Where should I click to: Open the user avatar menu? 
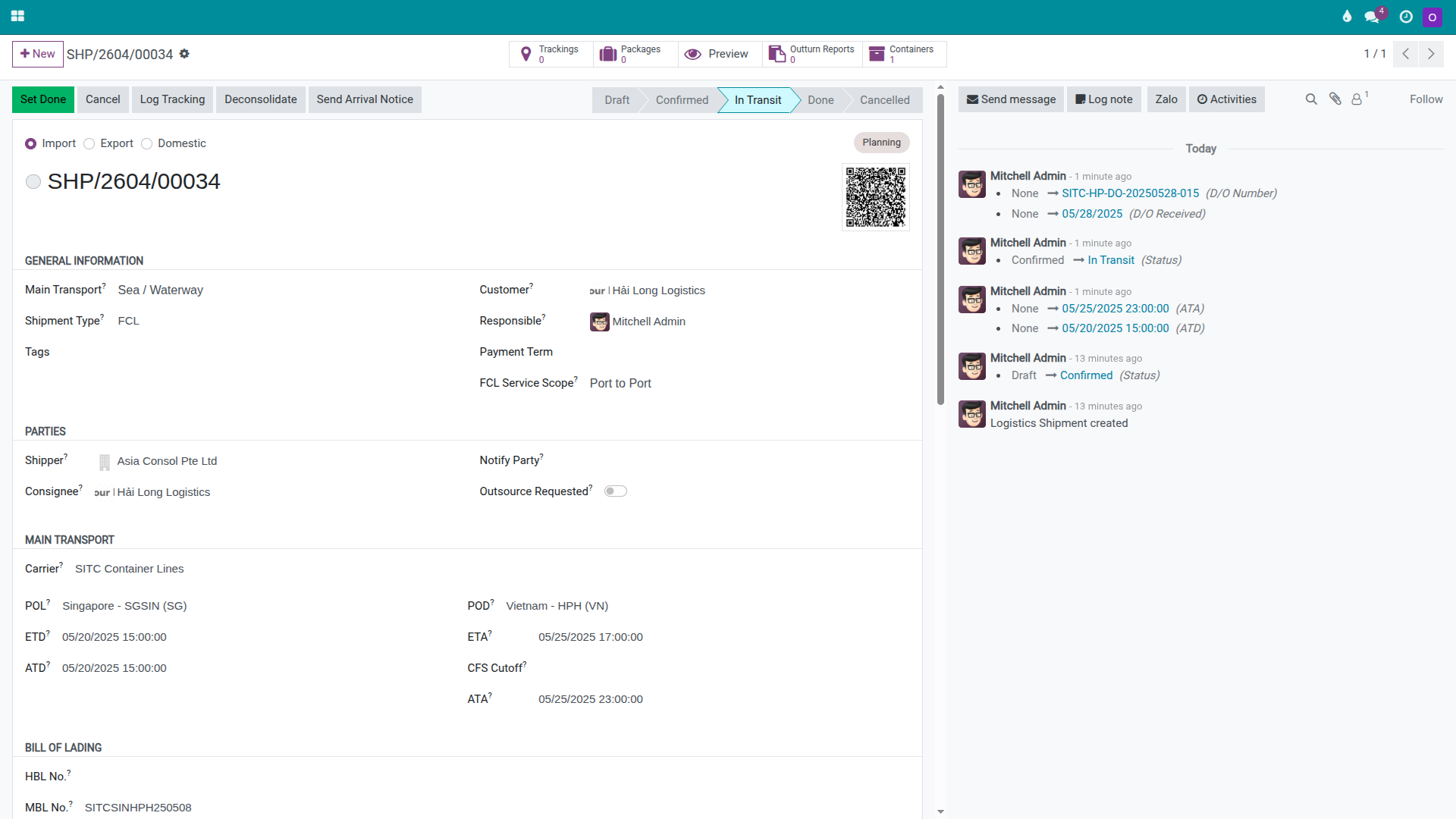pyautogui.click(x=1432, y=17)
